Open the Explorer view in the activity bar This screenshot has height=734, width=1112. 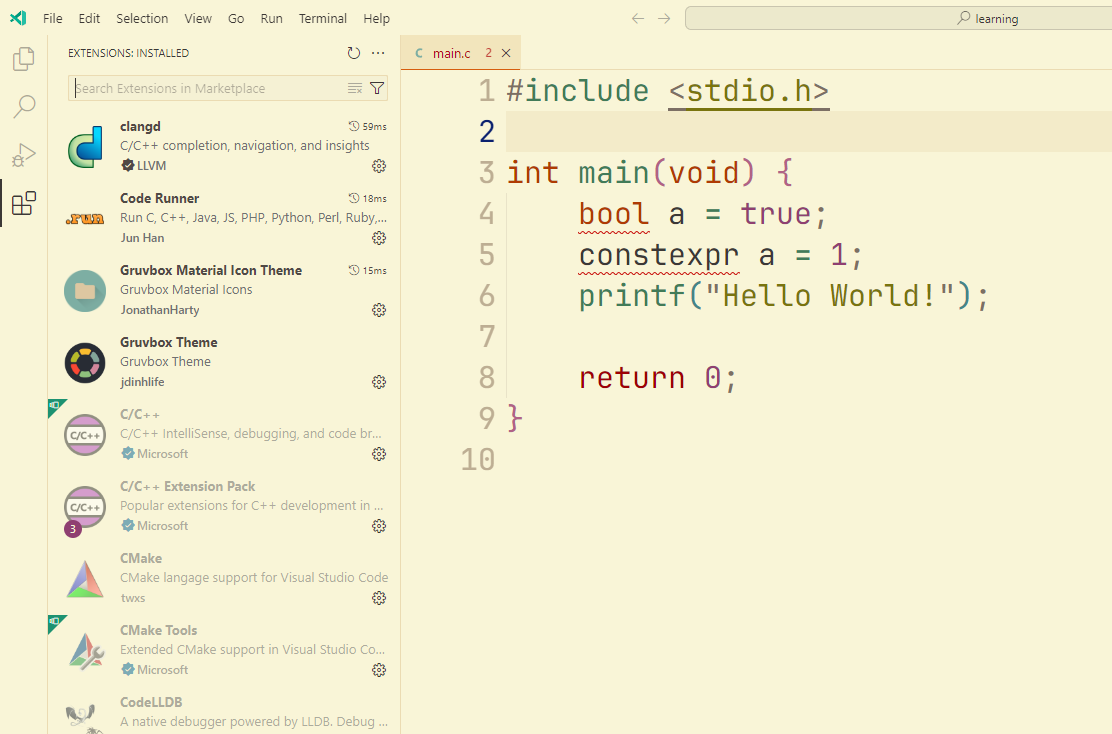[23, 59]
